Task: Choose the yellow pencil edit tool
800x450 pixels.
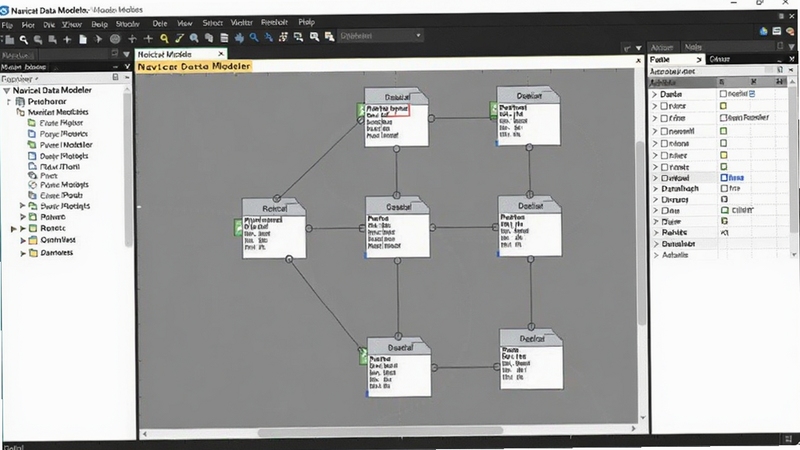Action: pos(179,38)
